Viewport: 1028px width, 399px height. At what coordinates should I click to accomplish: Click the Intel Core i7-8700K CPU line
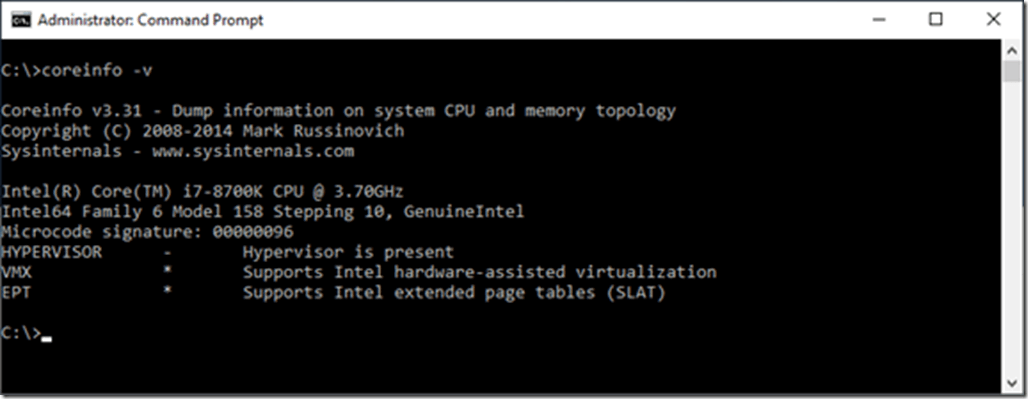(x=203, y=192)
